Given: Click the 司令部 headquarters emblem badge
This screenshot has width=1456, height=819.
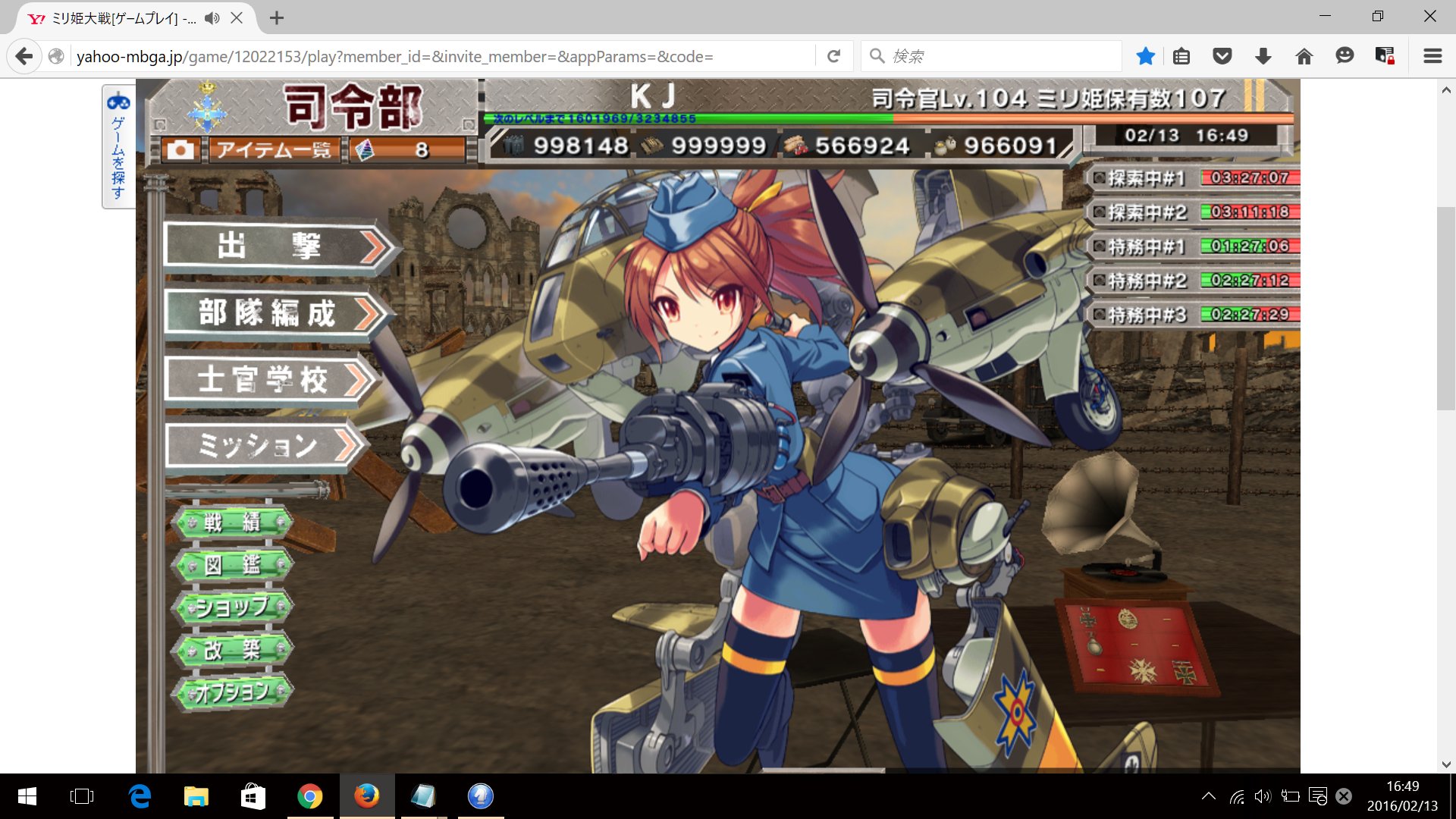Looking at the screenshot, I should (x=207, y=108).
